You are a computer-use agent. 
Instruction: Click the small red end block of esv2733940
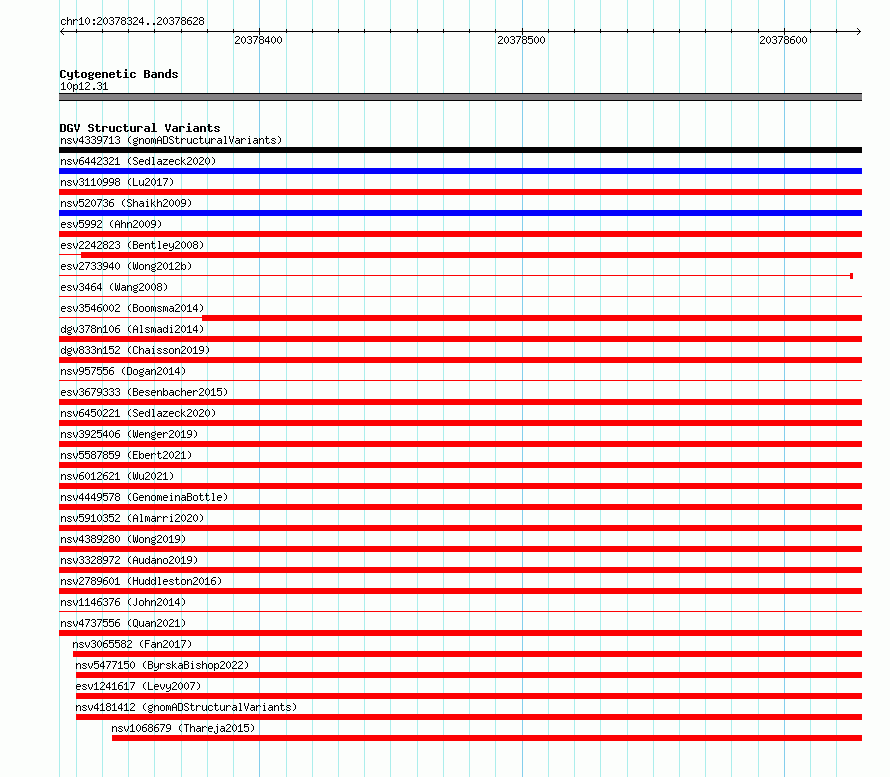851,276
